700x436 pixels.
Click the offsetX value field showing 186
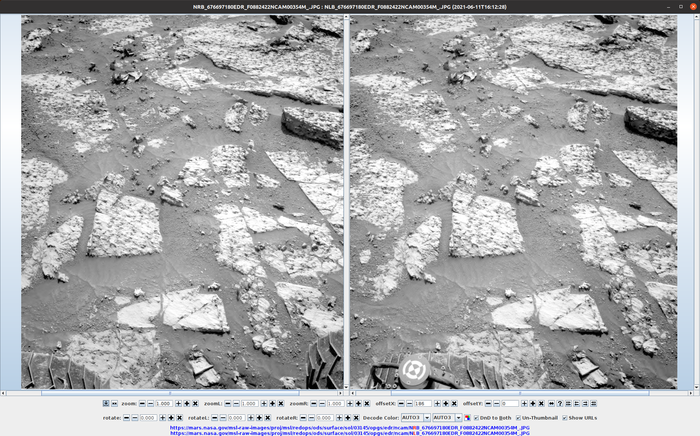pos(422,403)
